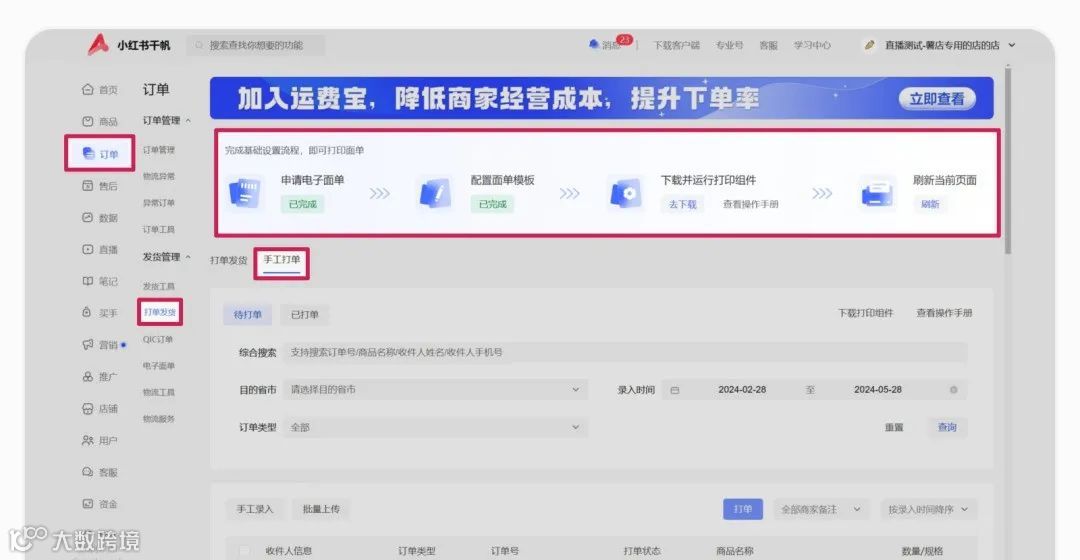Click the 立即查看 banner button
This screenshot has height=560, width=1080.
937,98
